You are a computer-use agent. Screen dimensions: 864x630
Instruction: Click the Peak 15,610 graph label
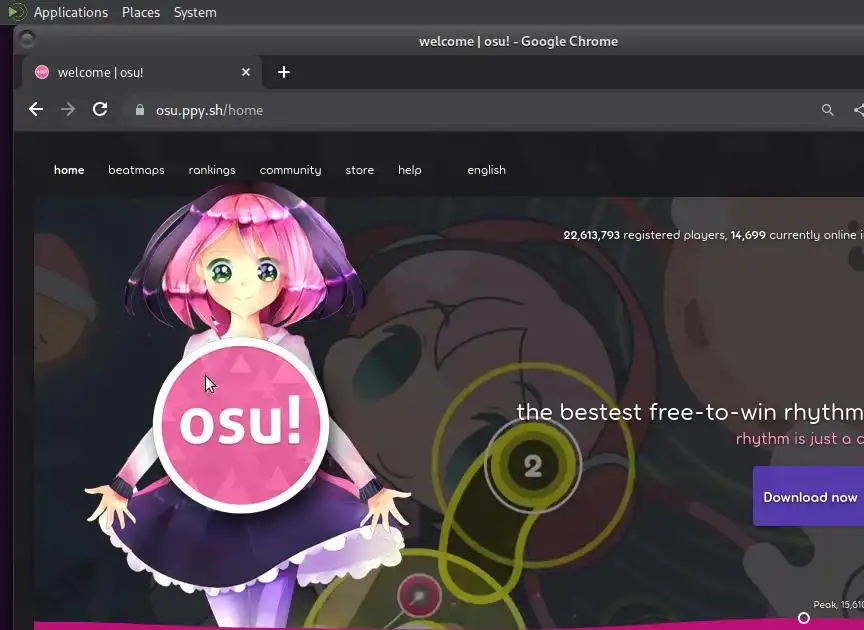tap(838, 605)
